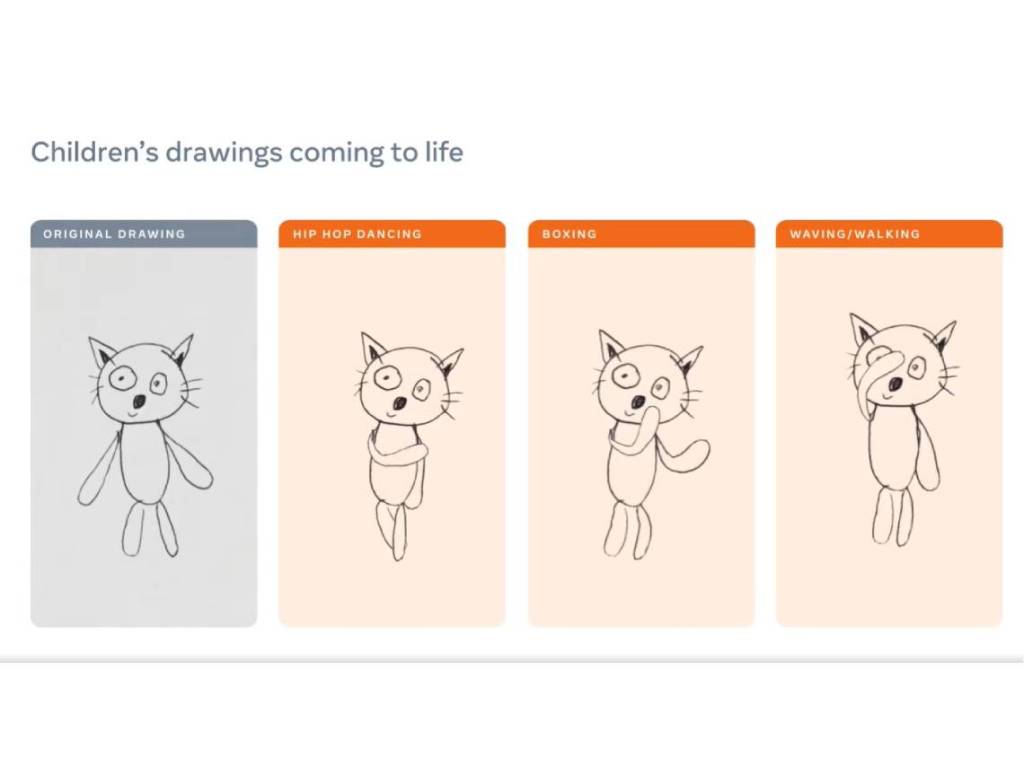The image size is (1024, 768).
Task: Click the hip hop cat's left ear
Action: pyautogui.click(x=372, y=347)
